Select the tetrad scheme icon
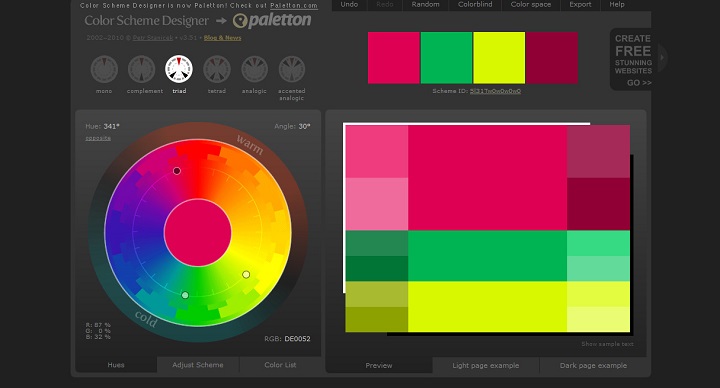The image size is (720, 388). click(217, 69)
